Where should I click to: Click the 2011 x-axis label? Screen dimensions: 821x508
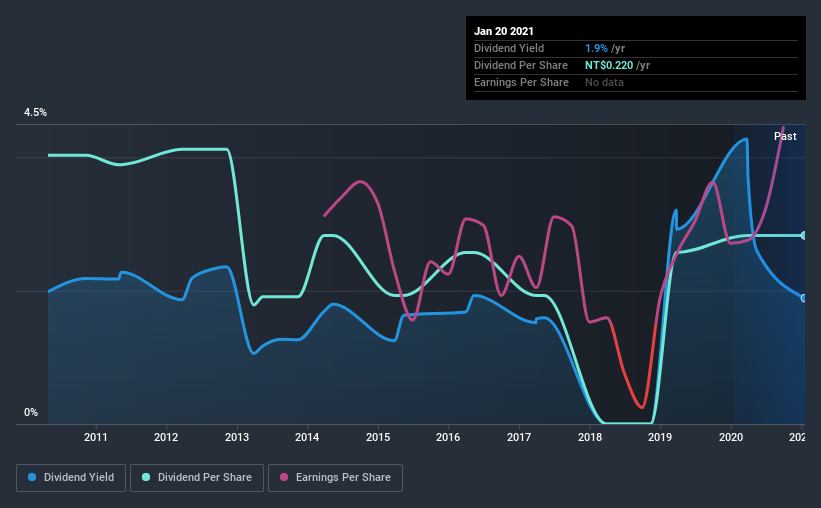(95, 437)
